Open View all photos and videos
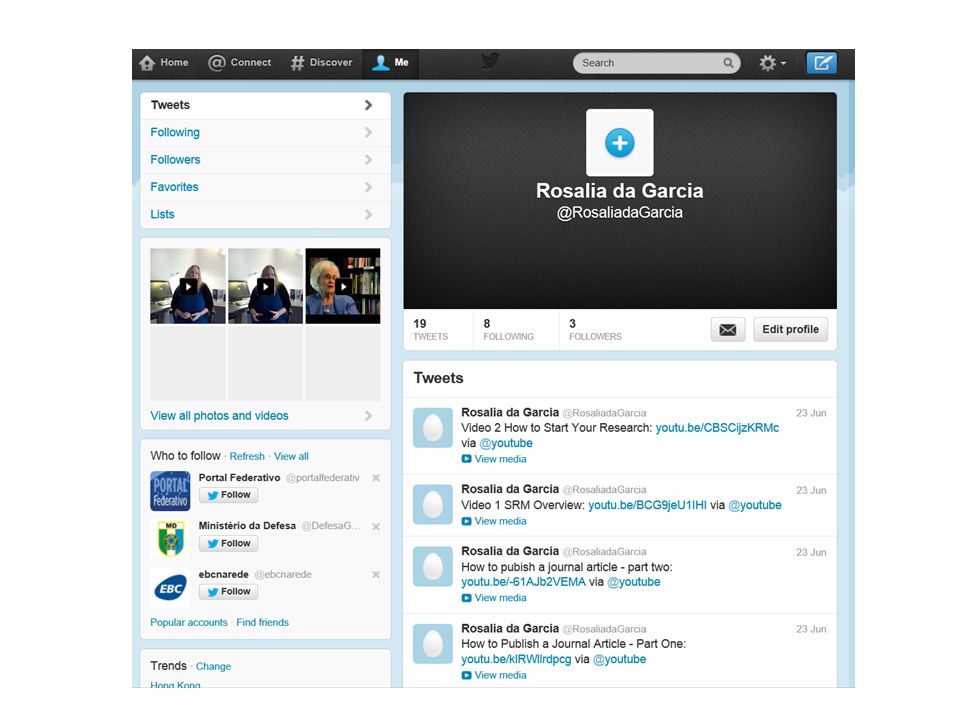The width and height of the screenshot is (960, 720). [x=219, y=416]
